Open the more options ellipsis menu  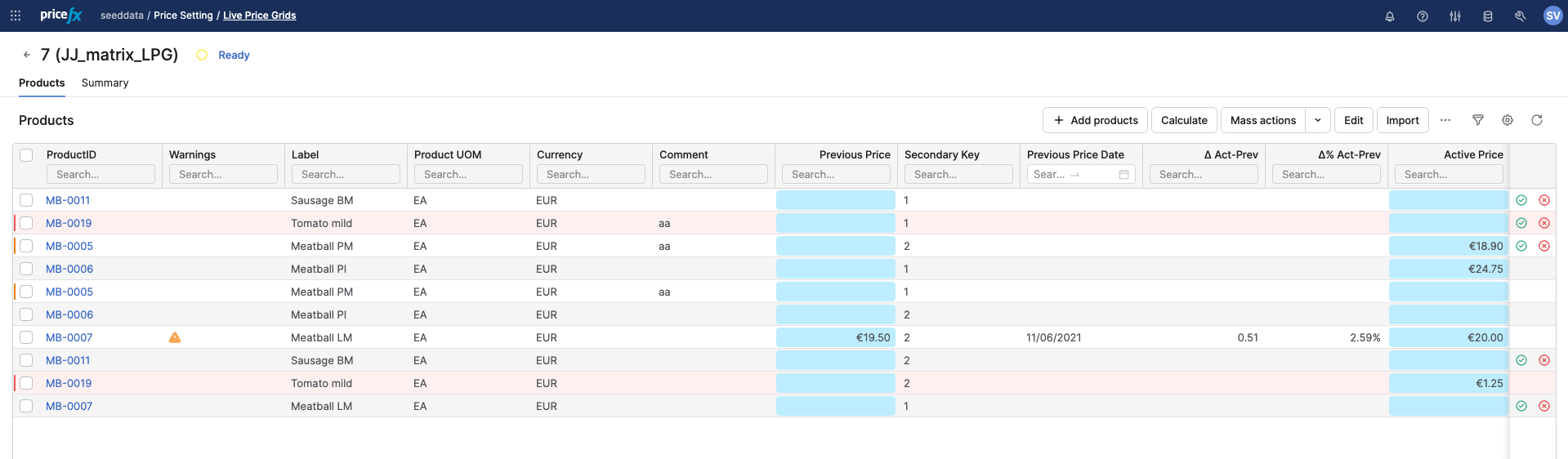pyautogui.click(x=1445, y=120)
